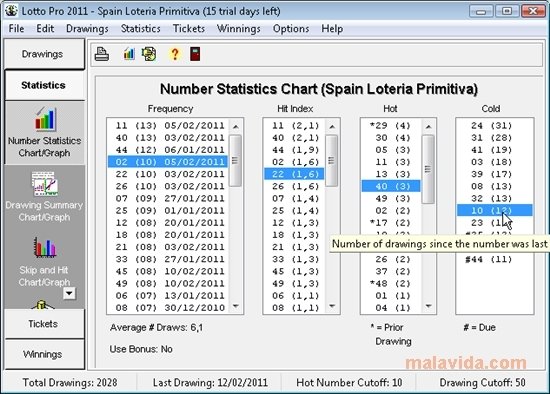
Task: Open Skip and Hit Chart/Graph sidebar icon
Action: tap(44, 262)
